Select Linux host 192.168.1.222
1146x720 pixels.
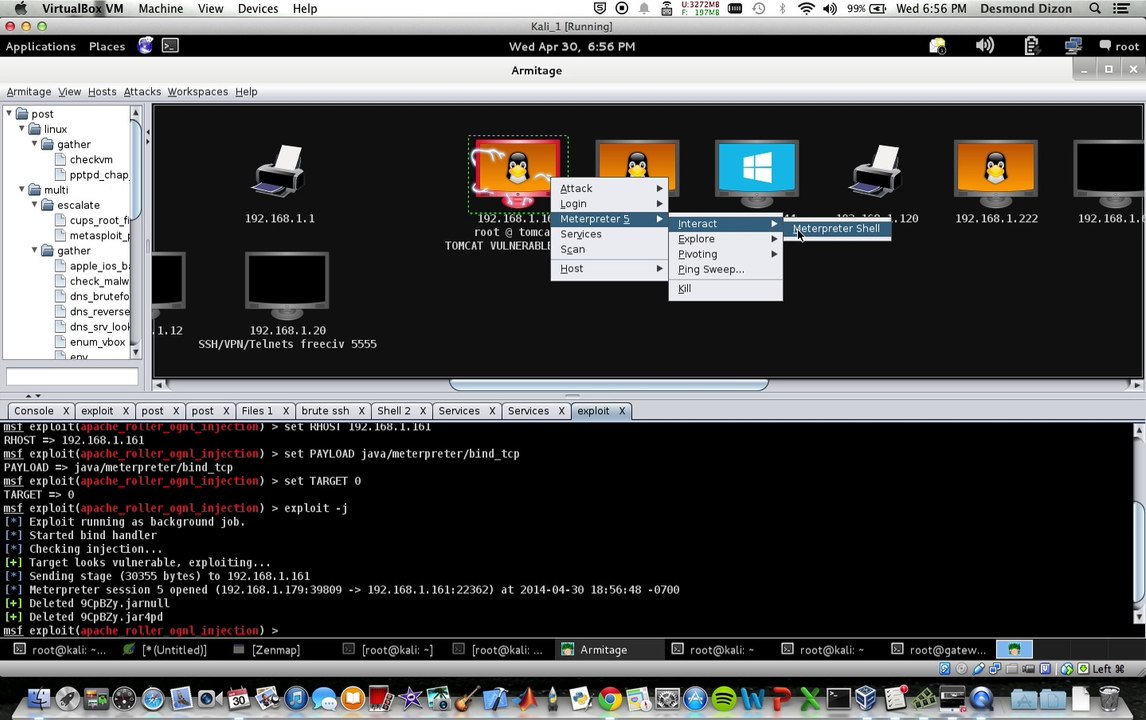coord(995,173)
